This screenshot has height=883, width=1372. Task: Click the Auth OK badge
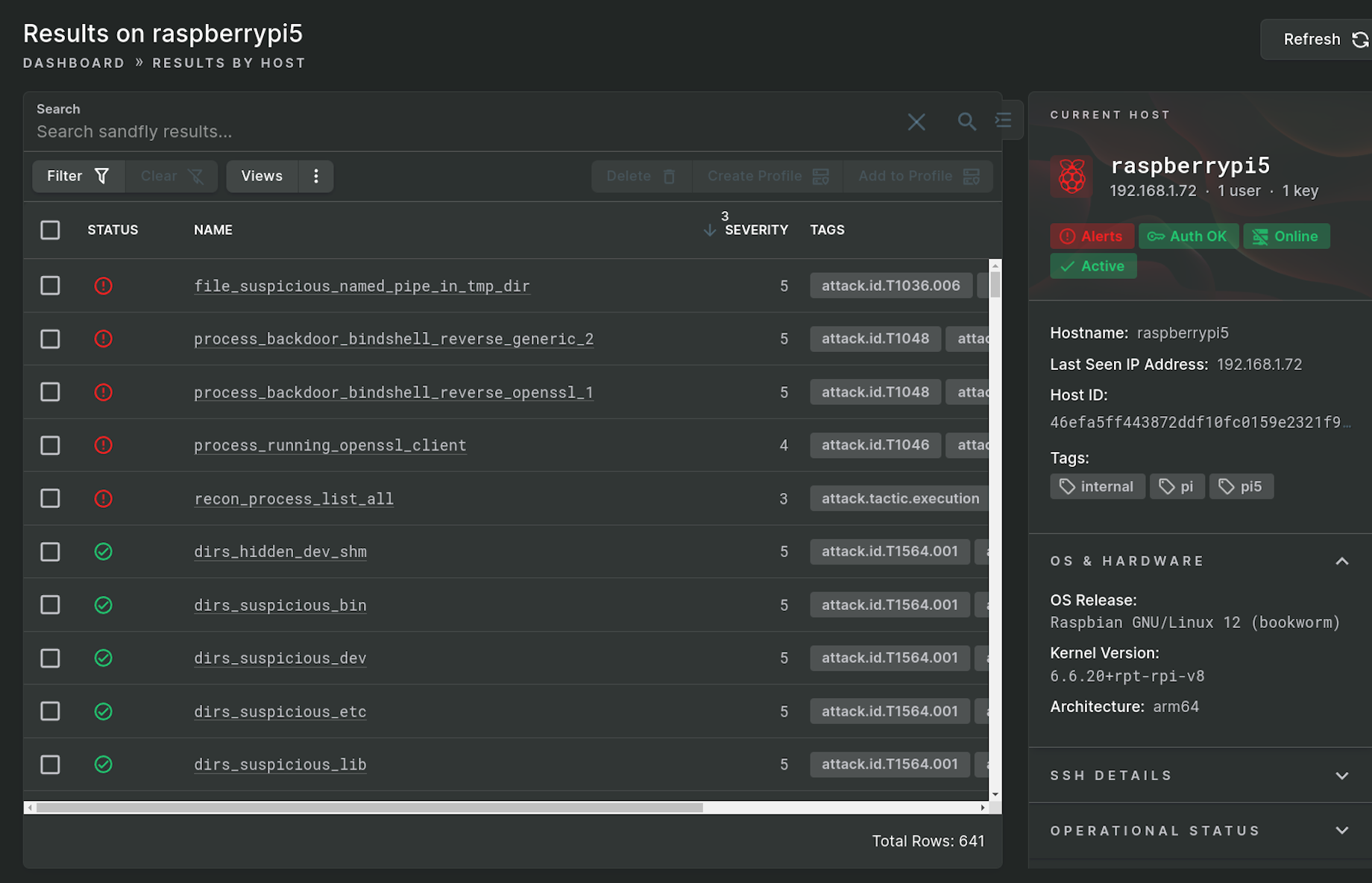click(1189, 236)
